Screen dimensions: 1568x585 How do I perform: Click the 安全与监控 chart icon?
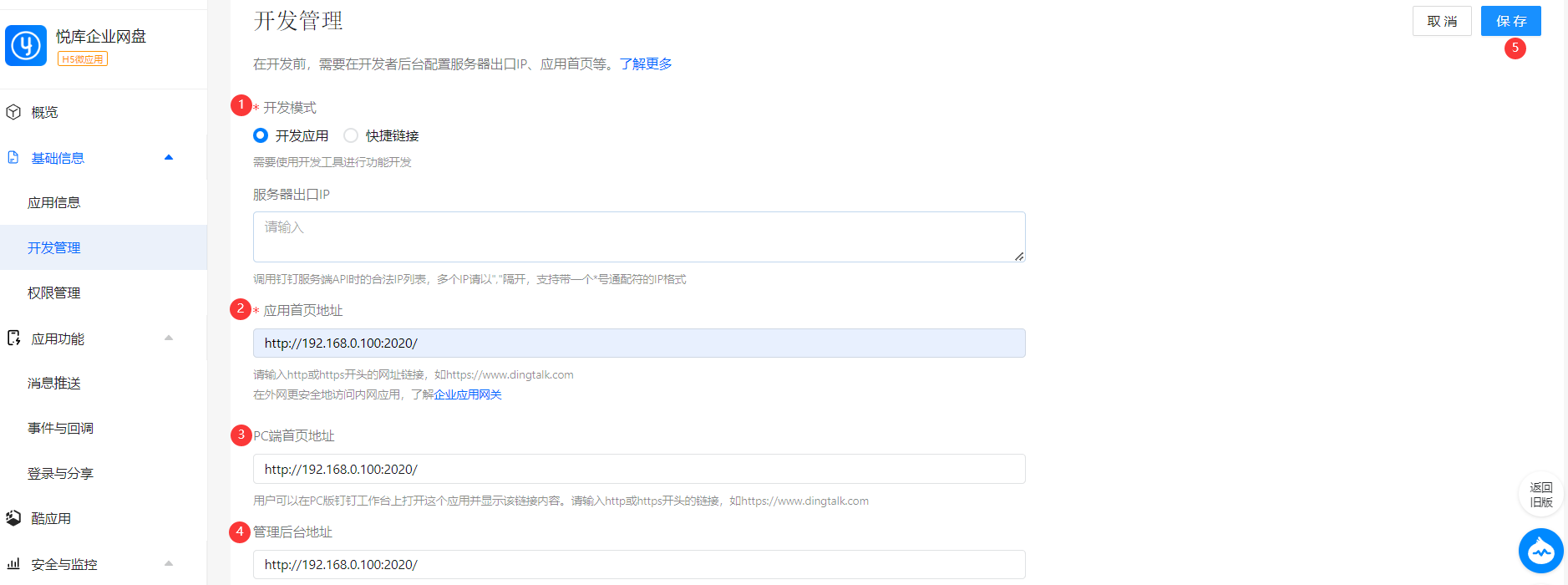(13, 564)
